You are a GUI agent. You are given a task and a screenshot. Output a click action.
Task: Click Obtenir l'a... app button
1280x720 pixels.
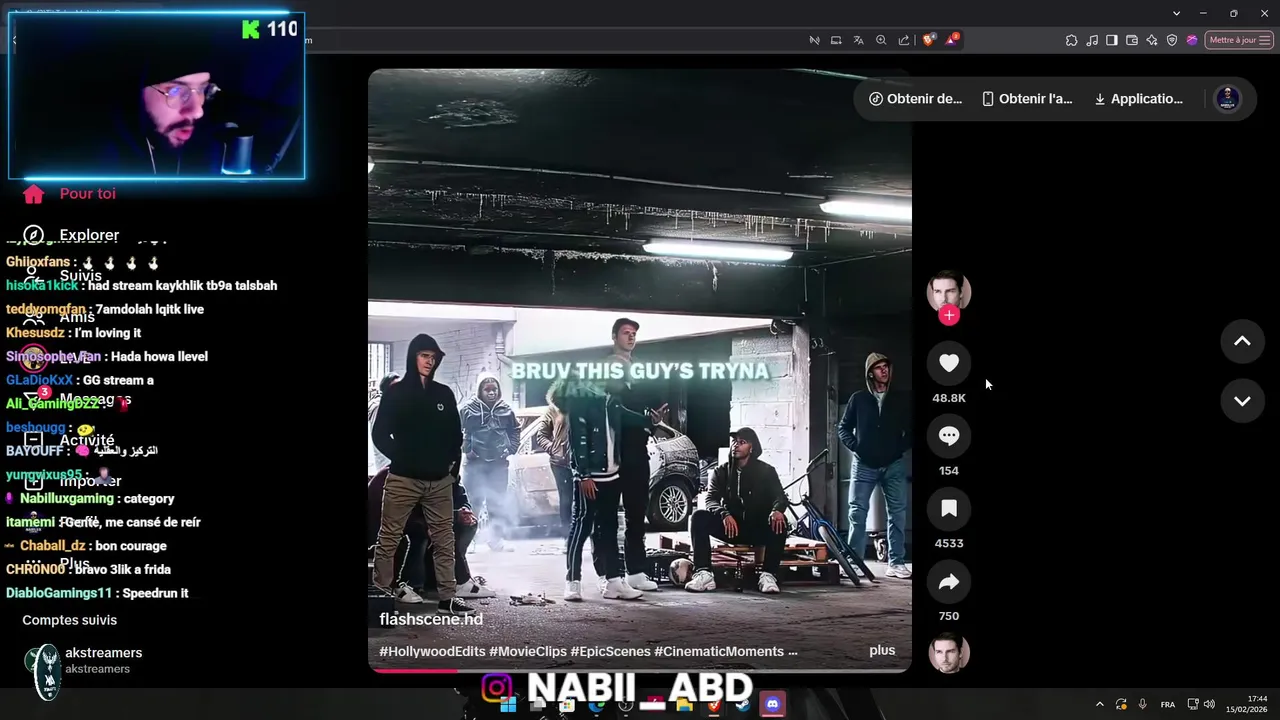click(1027, 99)
